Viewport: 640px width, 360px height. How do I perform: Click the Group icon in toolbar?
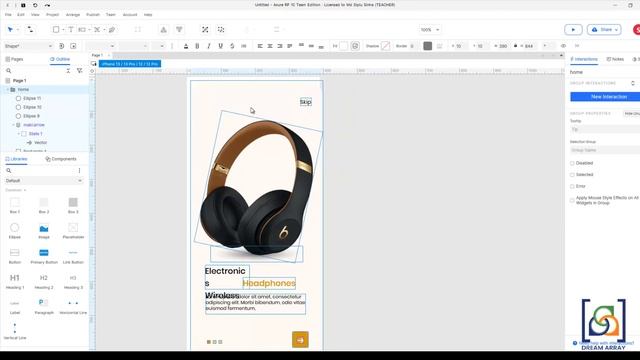(x=205, y=29)
